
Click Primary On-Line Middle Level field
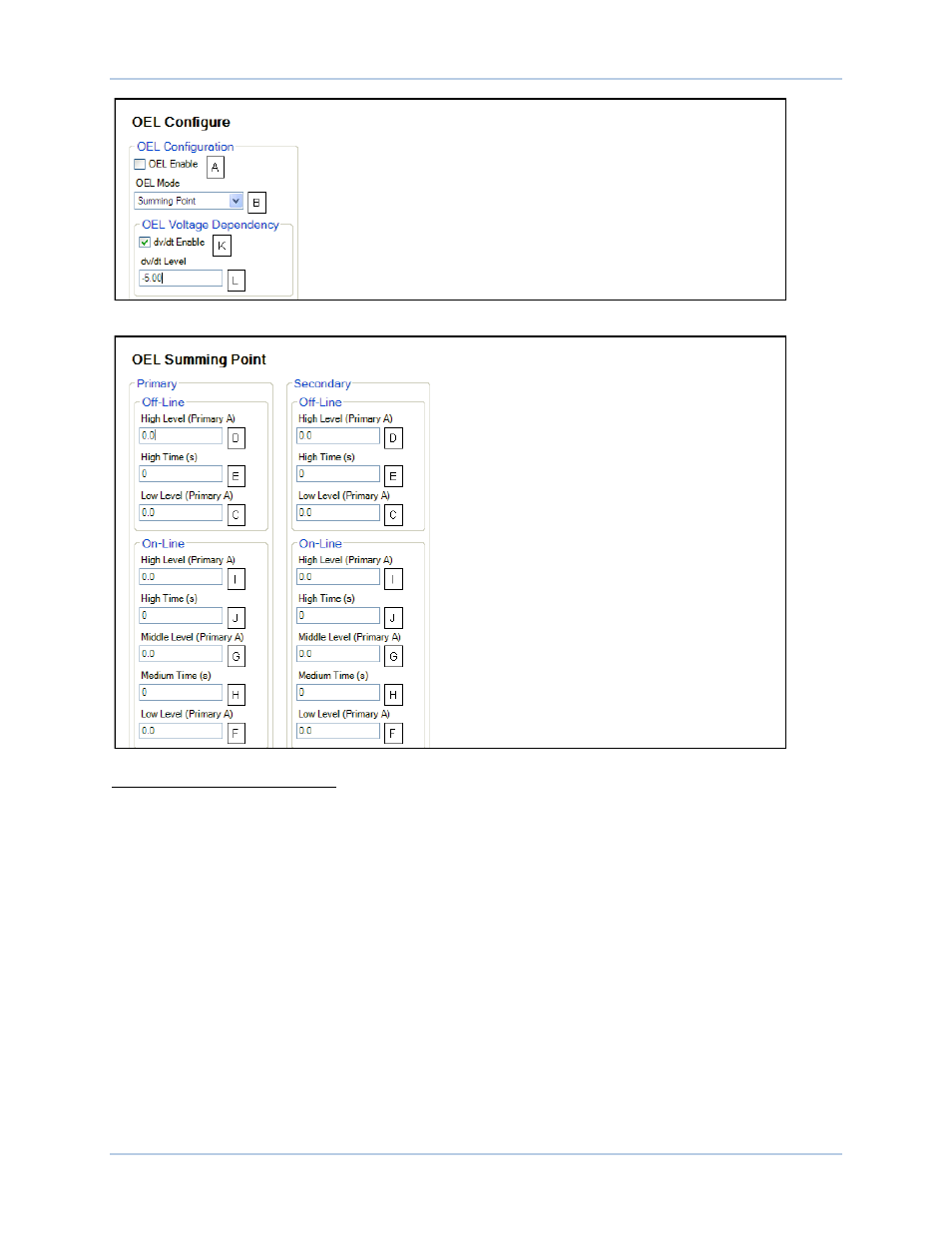coord(181,654)
